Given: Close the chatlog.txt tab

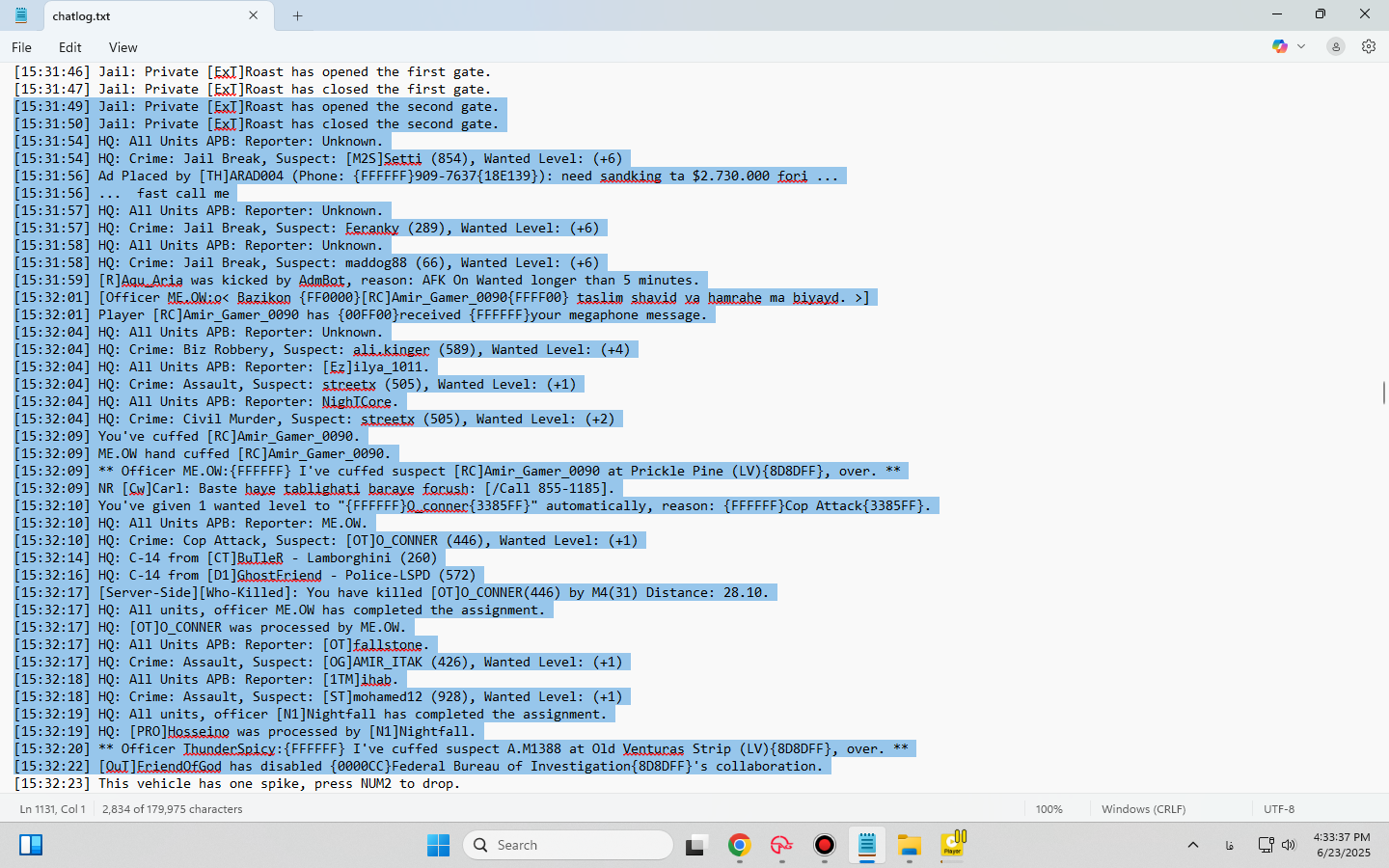Looking at the screenshot, I should [253, 15].
